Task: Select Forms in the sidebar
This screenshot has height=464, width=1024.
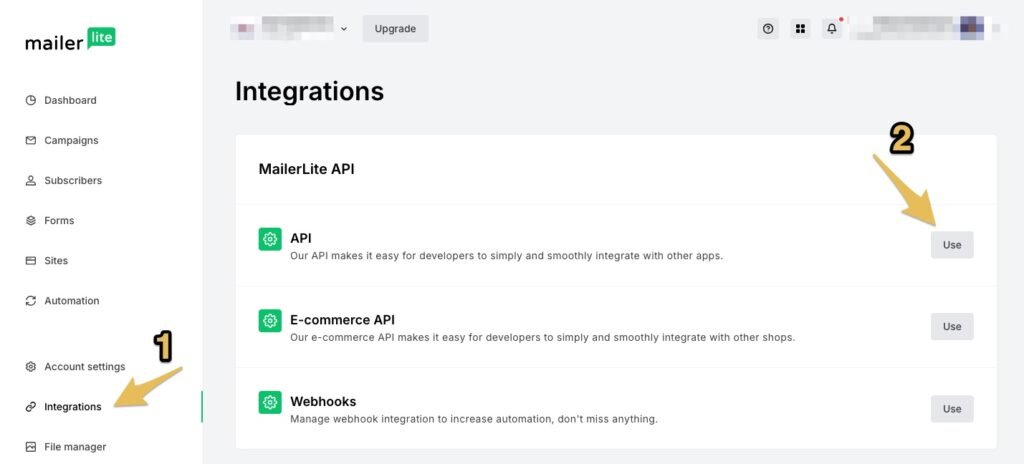Action: pos(59,220)
